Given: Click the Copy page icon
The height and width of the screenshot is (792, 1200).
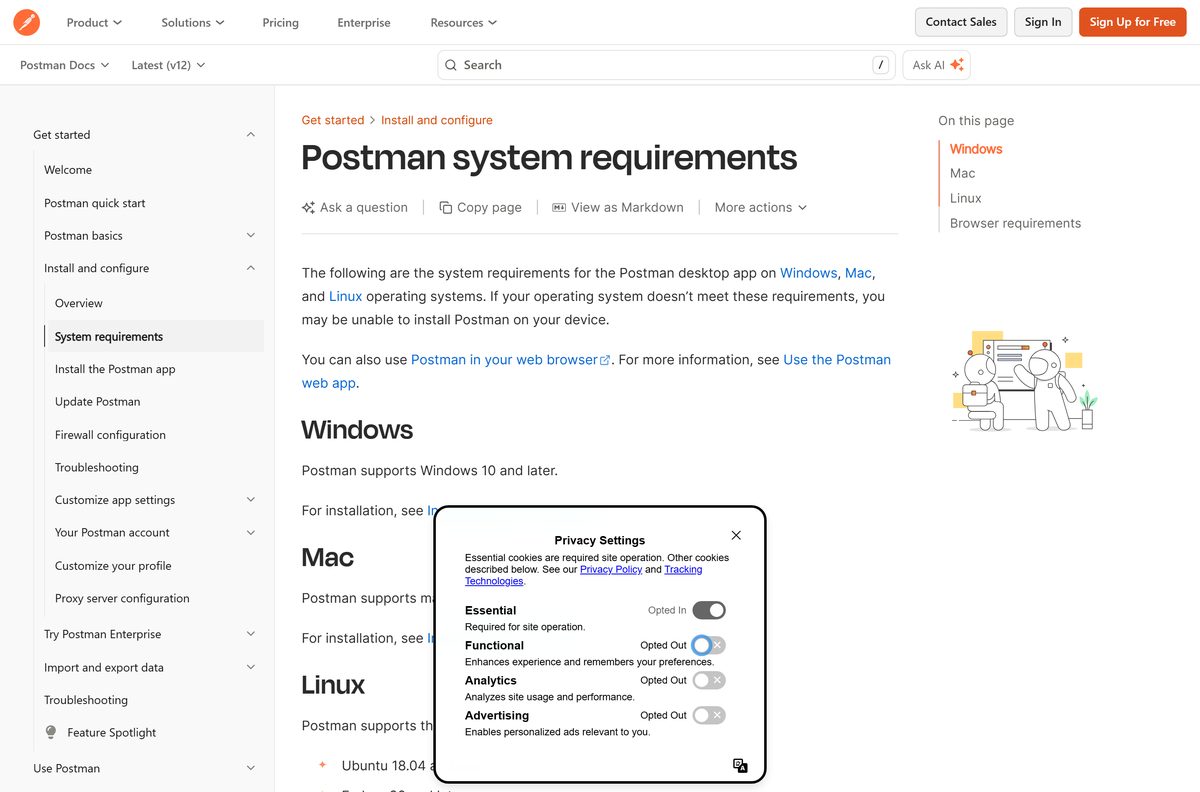Looking at the screenshot, I should pos(446,208).
